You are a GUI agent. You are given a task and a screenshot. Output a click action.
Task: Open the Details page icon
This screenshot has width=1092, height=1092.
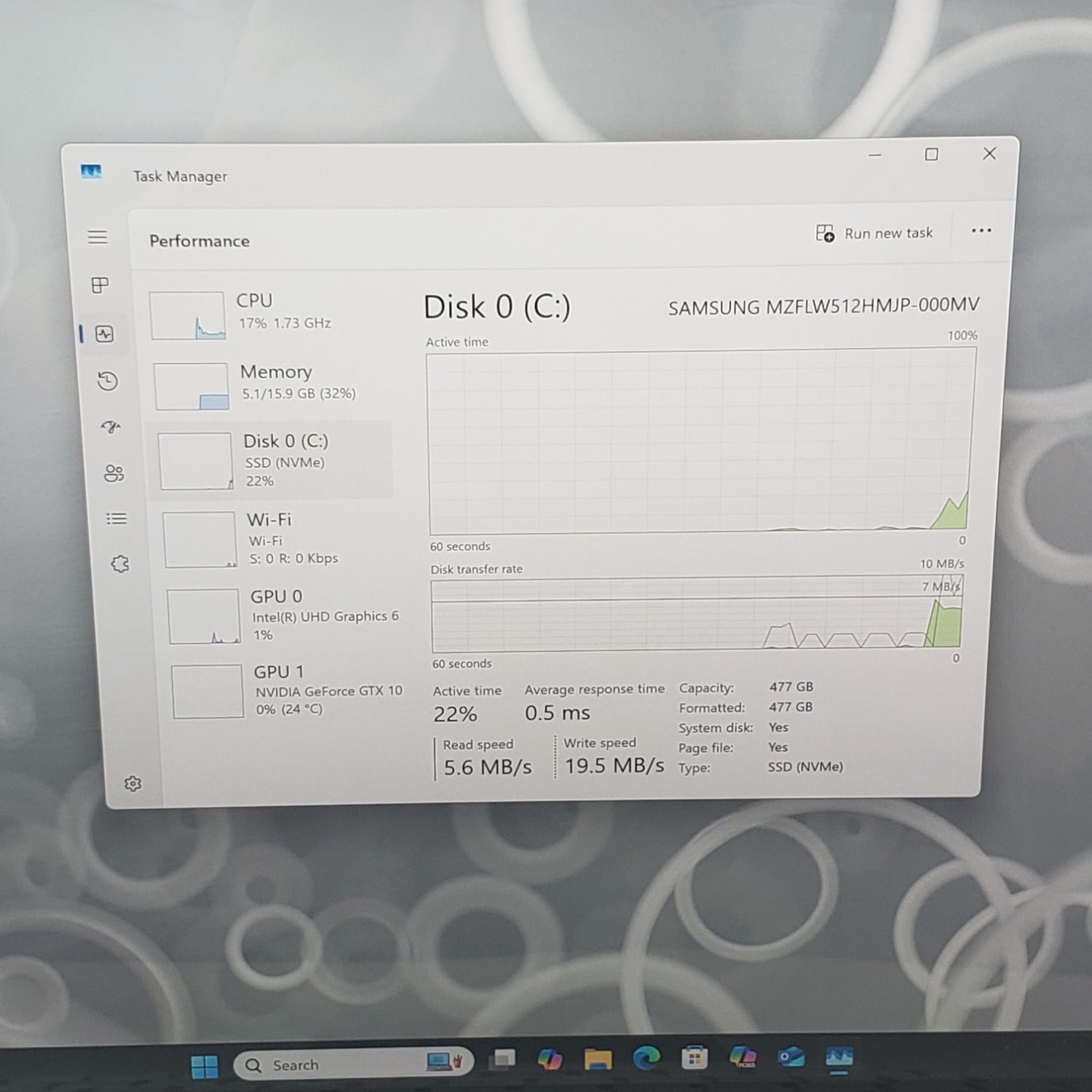tap(116, 519)
